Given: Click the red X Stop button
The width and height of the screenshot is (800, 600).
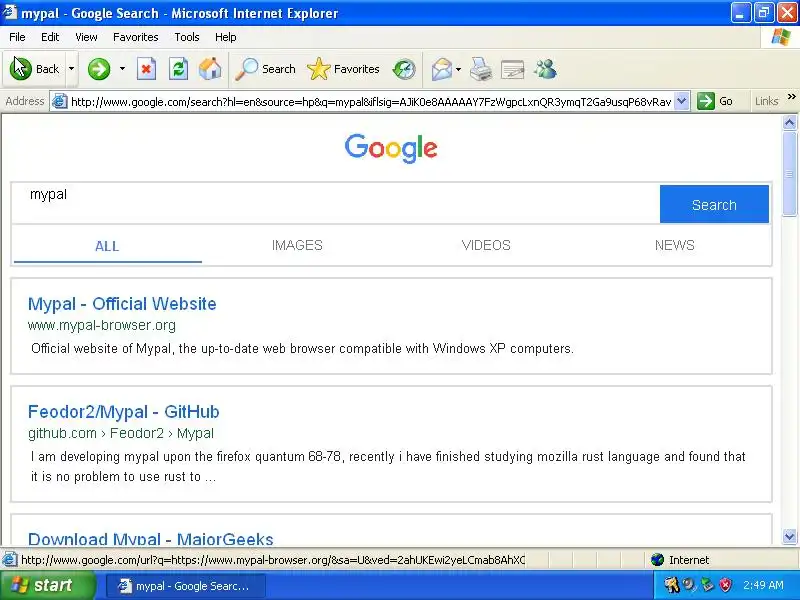Looking at the screenshot, I should coord(146,69).
